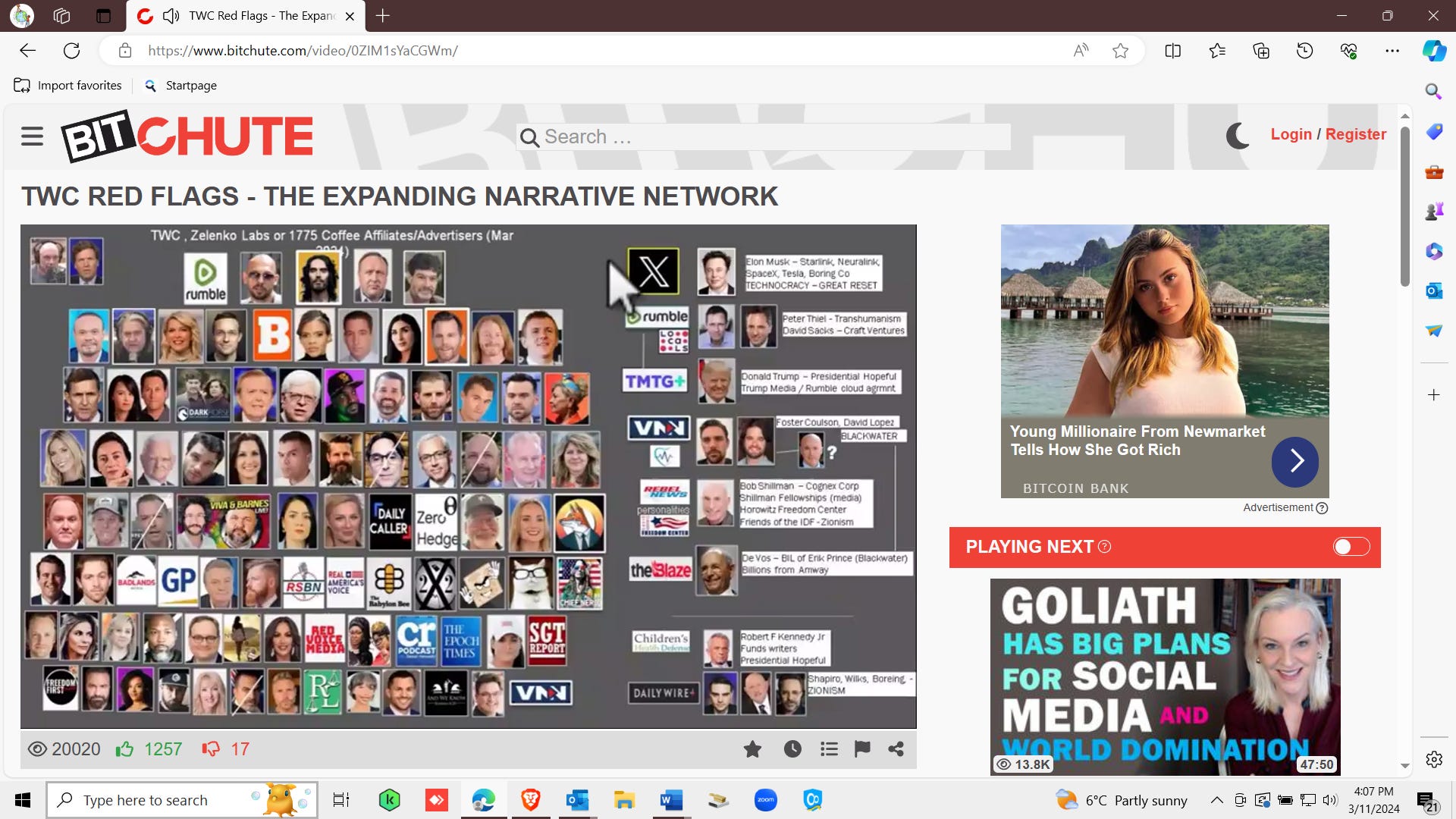
Task: Open File Explorer from taskbar
Action: coord(623,800)
